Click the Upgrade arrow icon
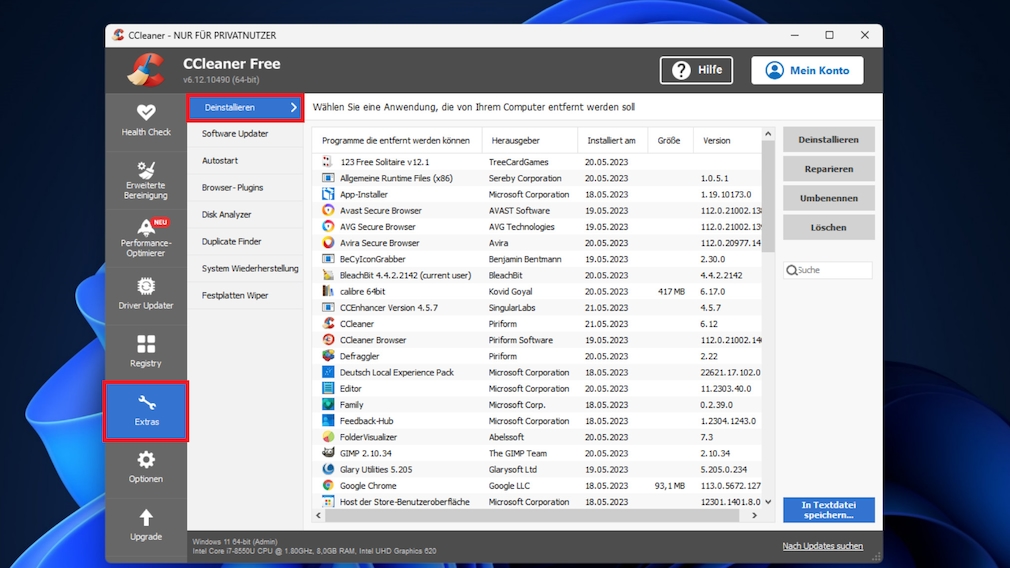 click(146, 518)
